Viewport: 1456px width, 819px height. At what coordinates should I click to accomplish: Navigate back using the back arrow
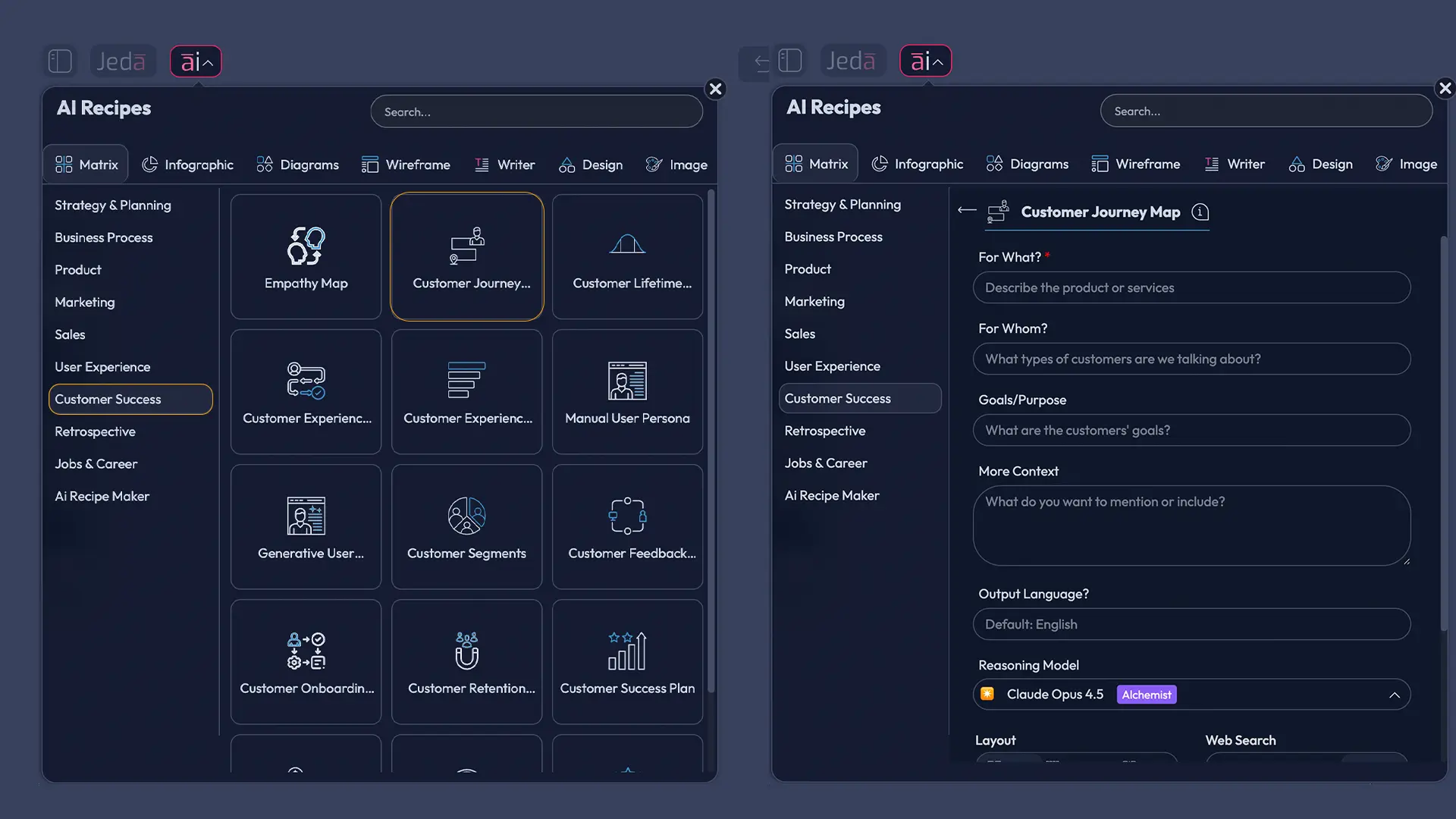966,211
